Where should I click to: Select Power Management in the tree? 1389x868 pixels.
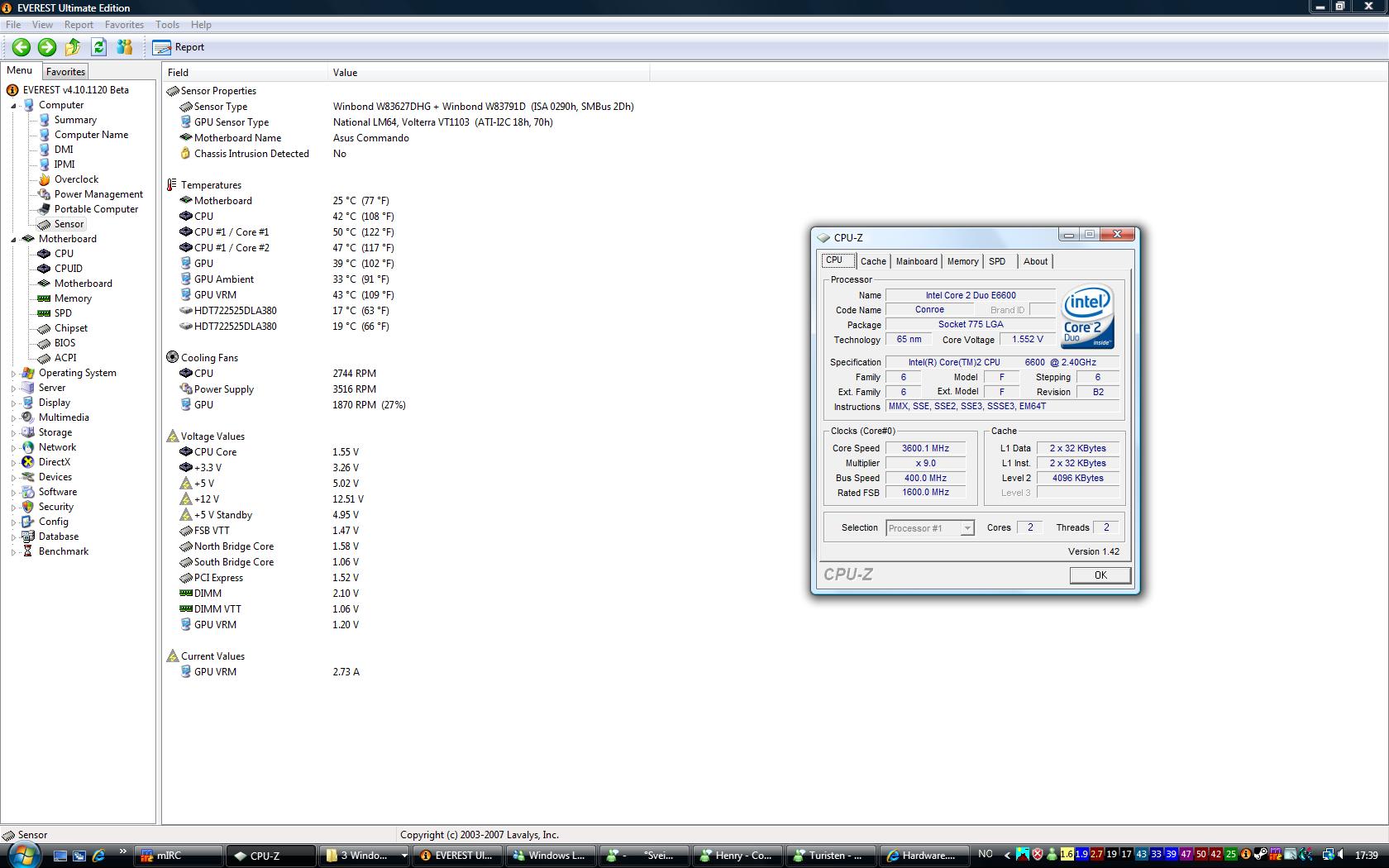point(98,194)
